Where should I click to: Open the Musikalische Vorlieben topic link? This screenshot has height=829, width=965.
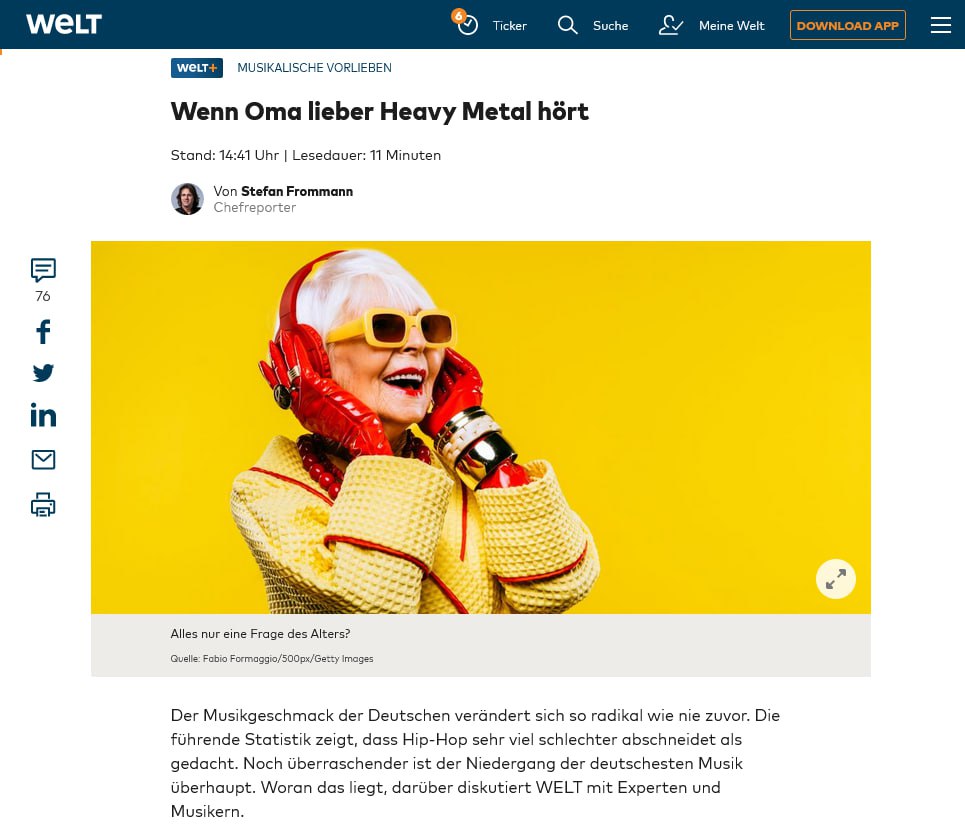tap(314, 68)
